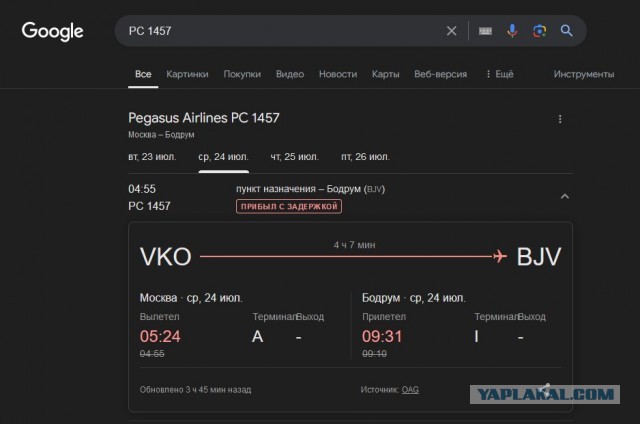Click the departure terminal value A
Image resolution: width=640 pixels, height=424 pixels.
point(258,337)
